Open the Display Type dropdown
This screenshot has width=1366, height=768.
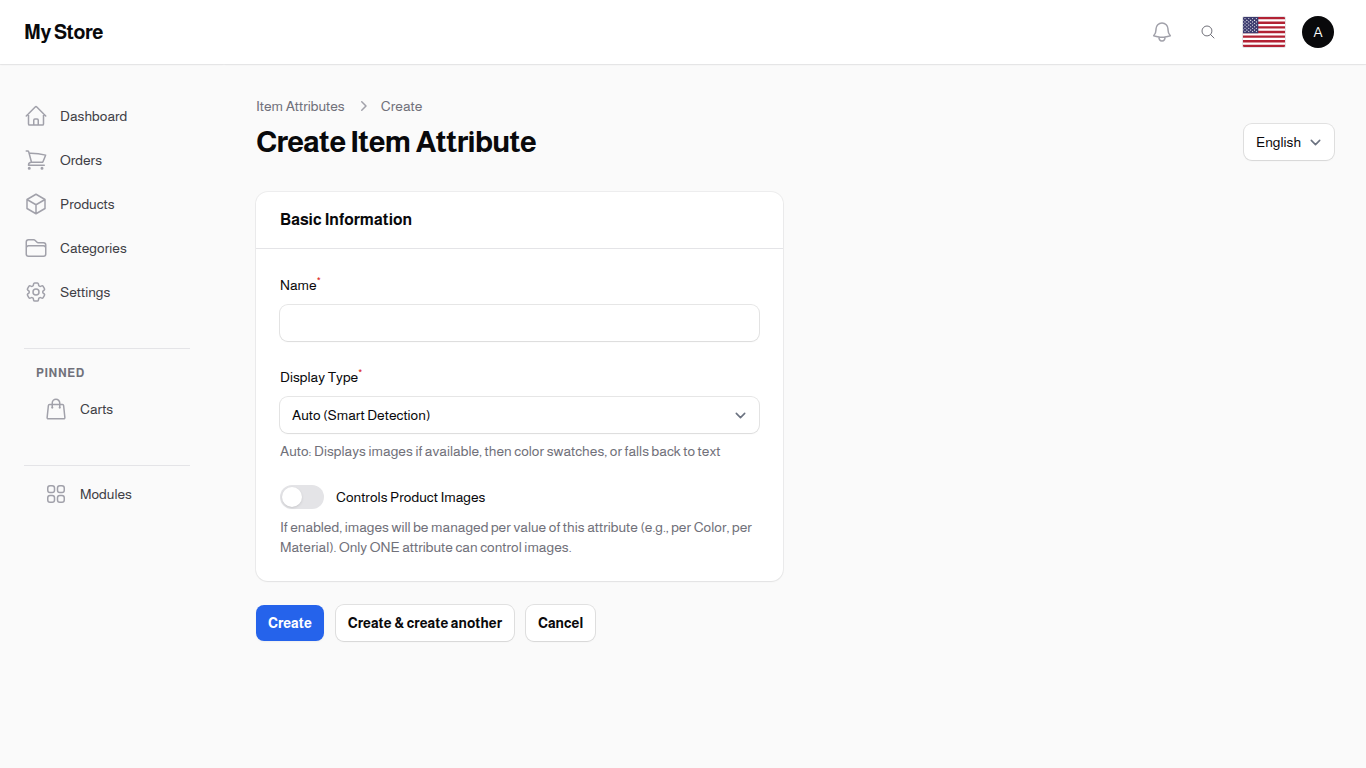point(519,415)
